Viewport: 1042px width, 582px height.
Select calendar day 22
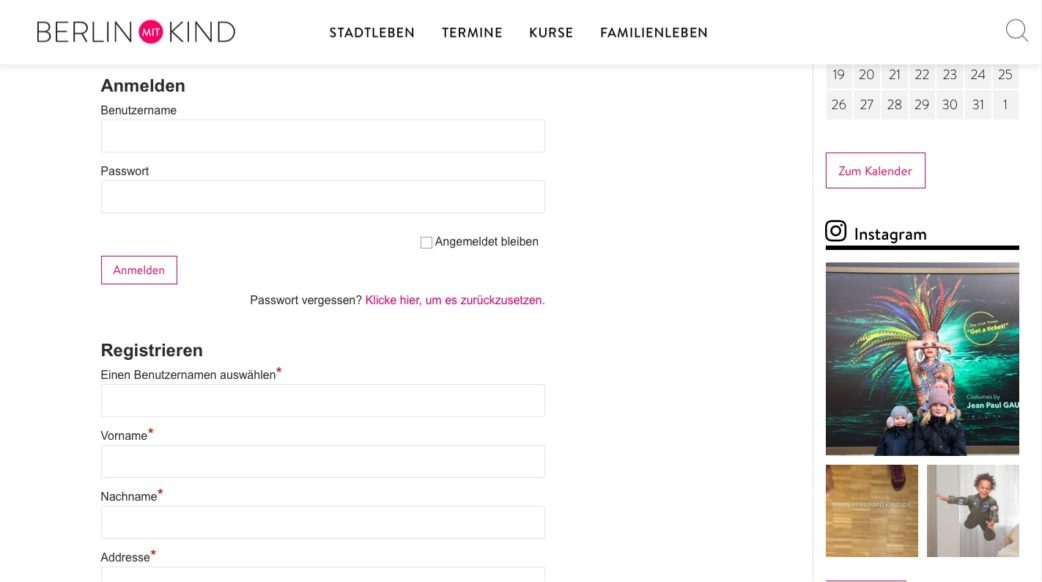(x=922, y=75)
